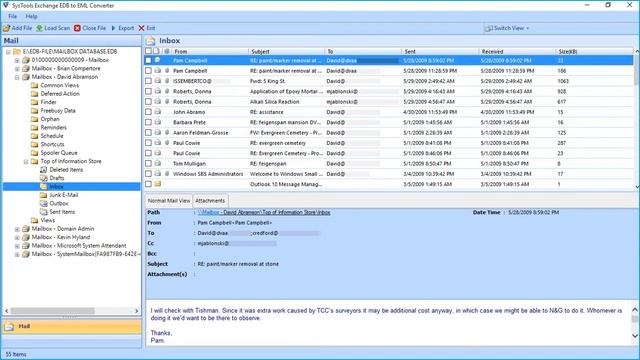The image size is (640, 360).
Task: Sort by the Sent column header
Action: (440, 51)
